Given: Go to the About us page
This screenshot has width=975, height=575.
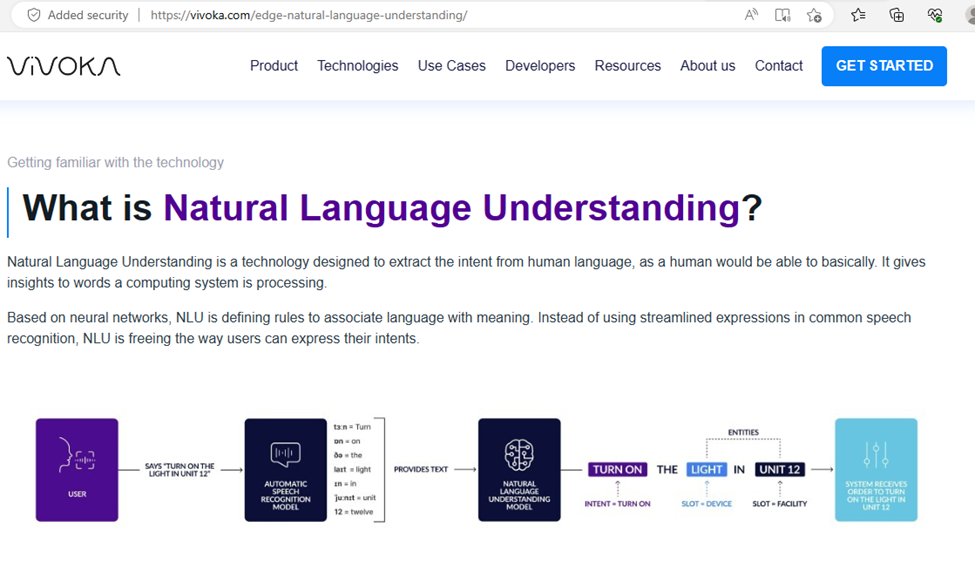Looking at the screenshot, I should (x=707, y=66).
